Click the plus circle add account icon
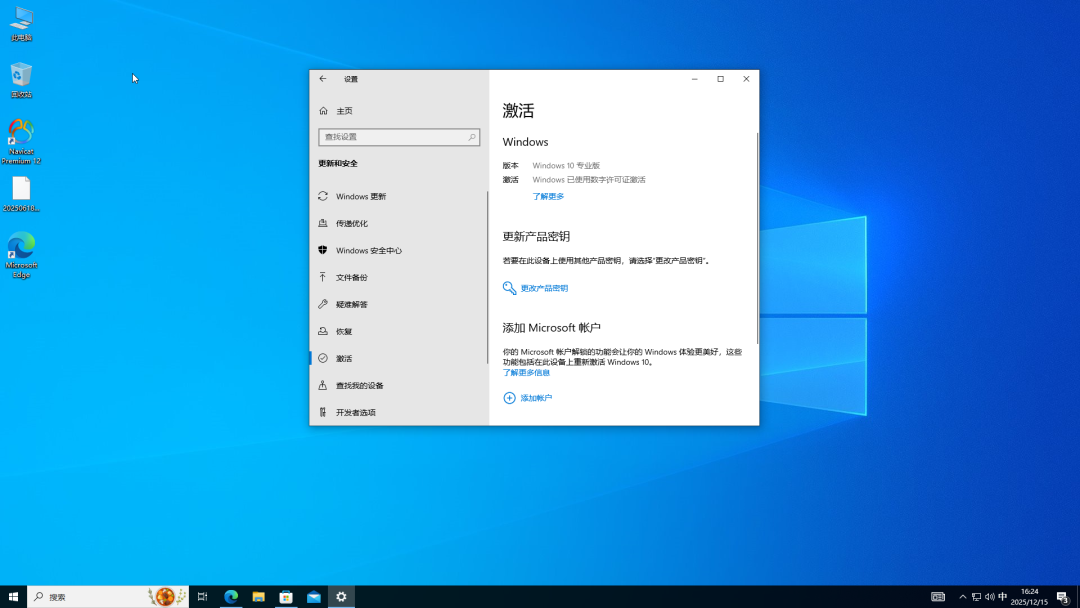This screenshot has width=1080, height=608. tap(509, 398)
